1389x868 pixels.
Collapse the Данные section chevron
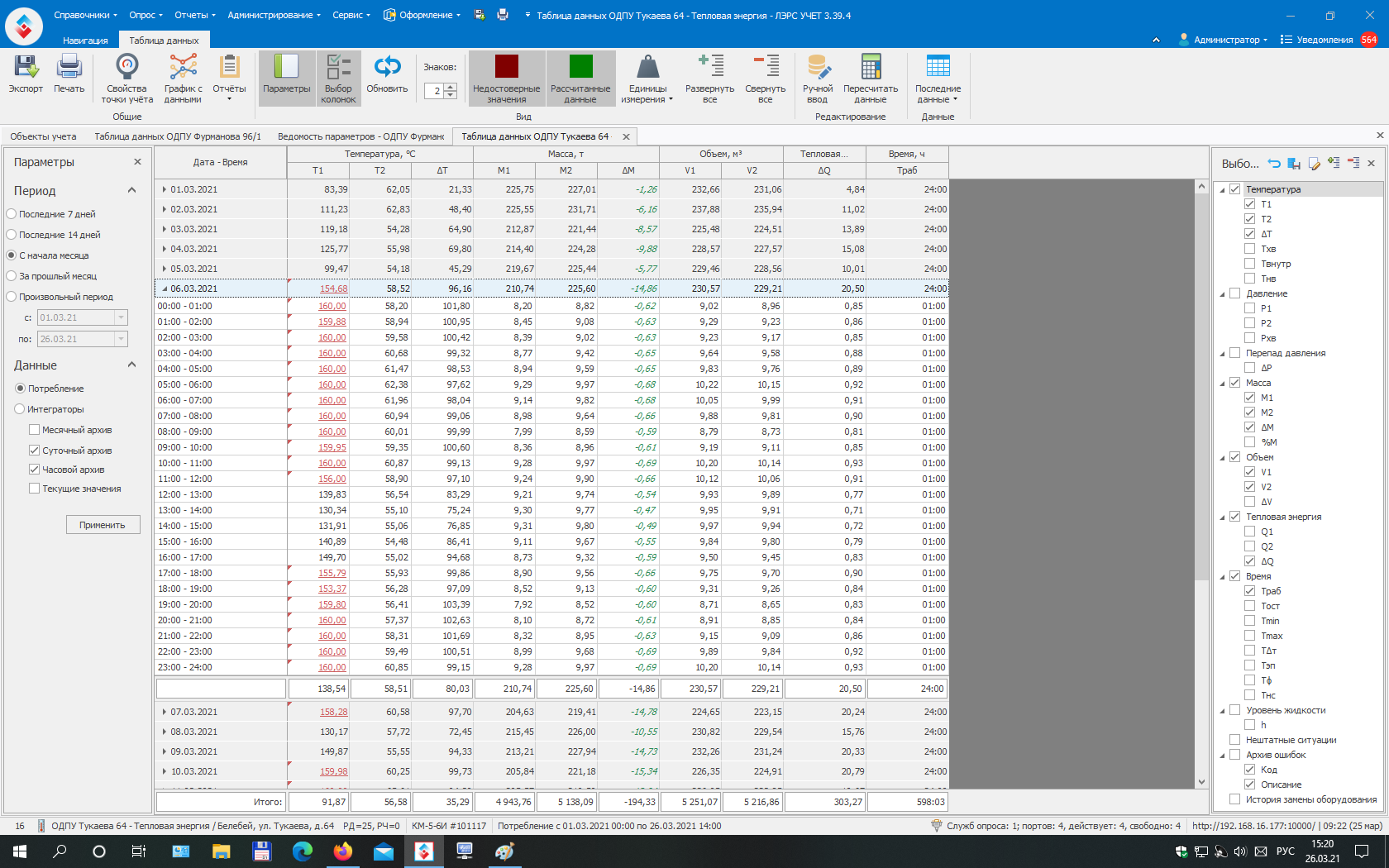131,365
